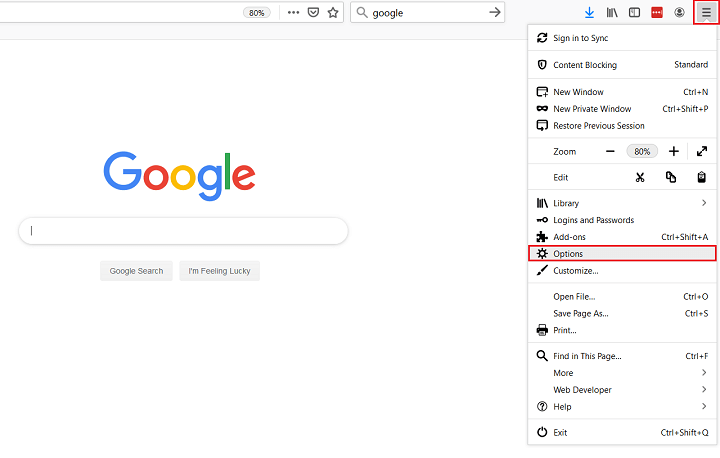Zoom out with the minus button

tap(610, 151)
